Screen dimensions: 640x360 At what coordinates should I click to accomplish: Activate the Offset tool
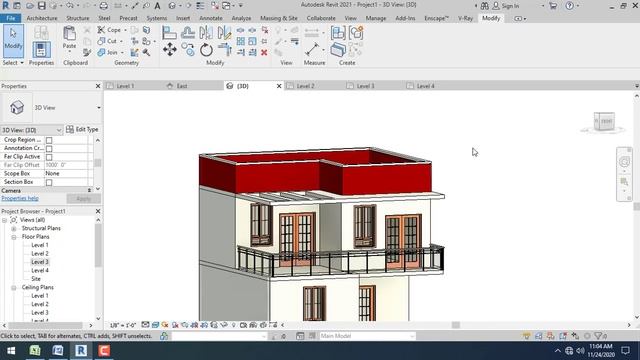[x=188, y=32]
